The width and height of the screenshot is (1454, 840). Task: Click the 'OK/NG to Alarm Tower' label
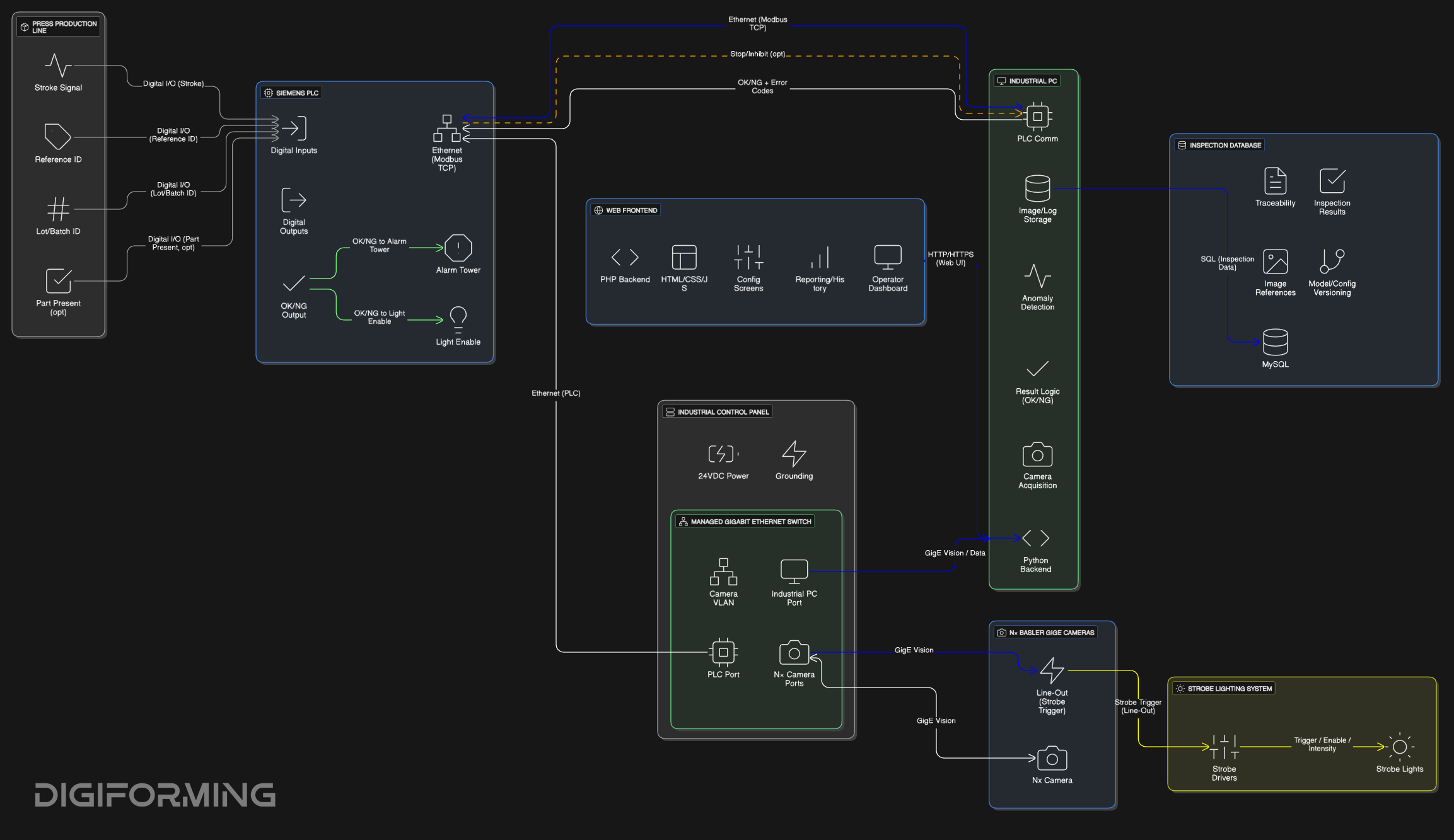click(380, 245)
